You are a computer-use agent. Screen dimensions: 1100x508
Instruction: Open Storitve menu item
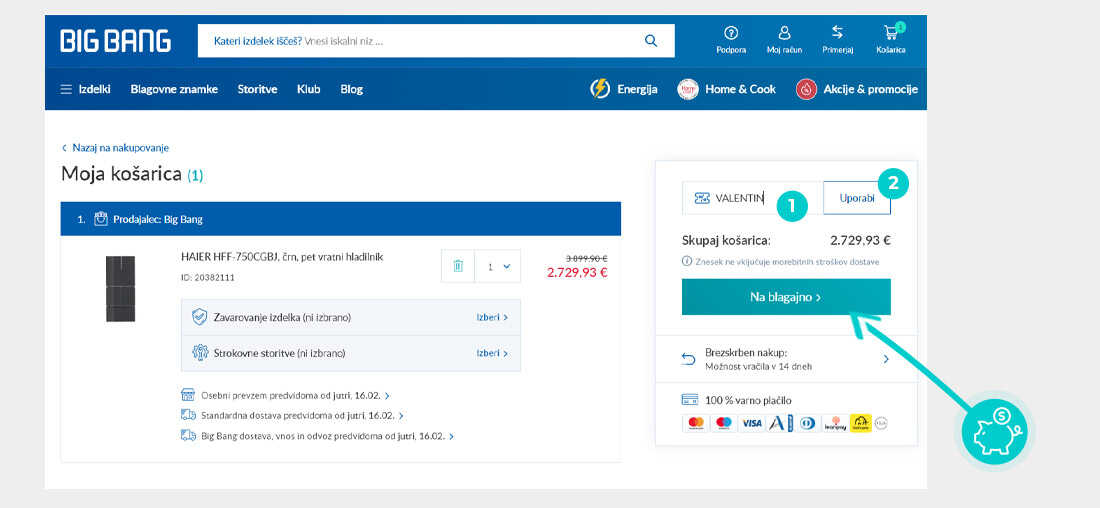(257, 89)
